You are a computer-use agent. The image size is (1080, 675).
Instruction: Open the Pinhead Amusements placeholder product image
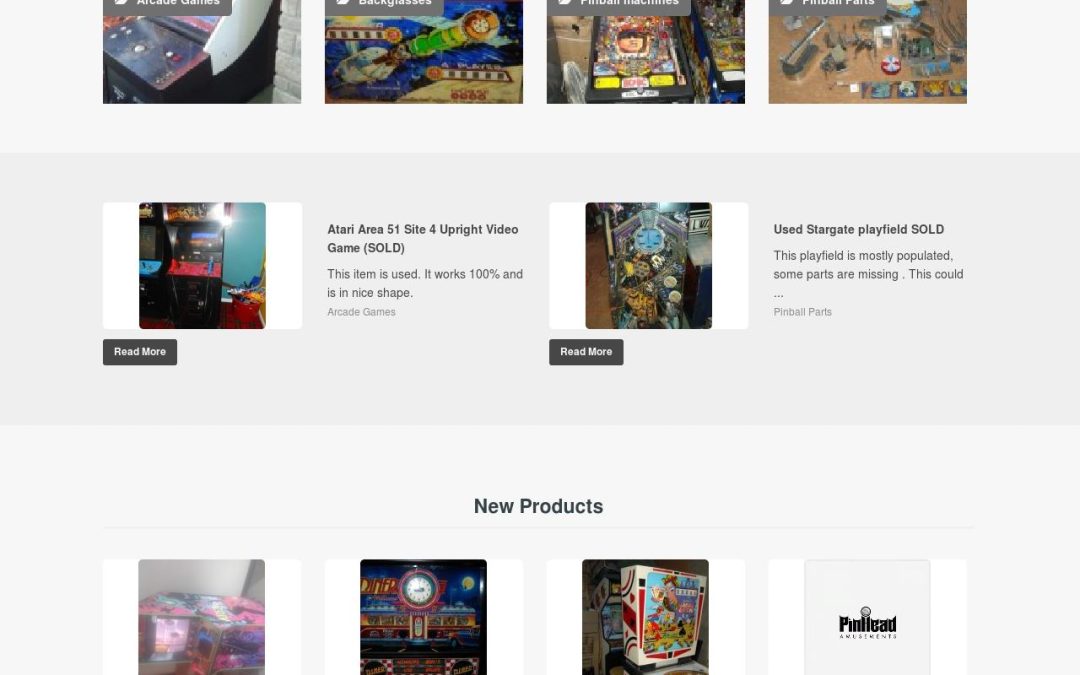coord(867,617)
